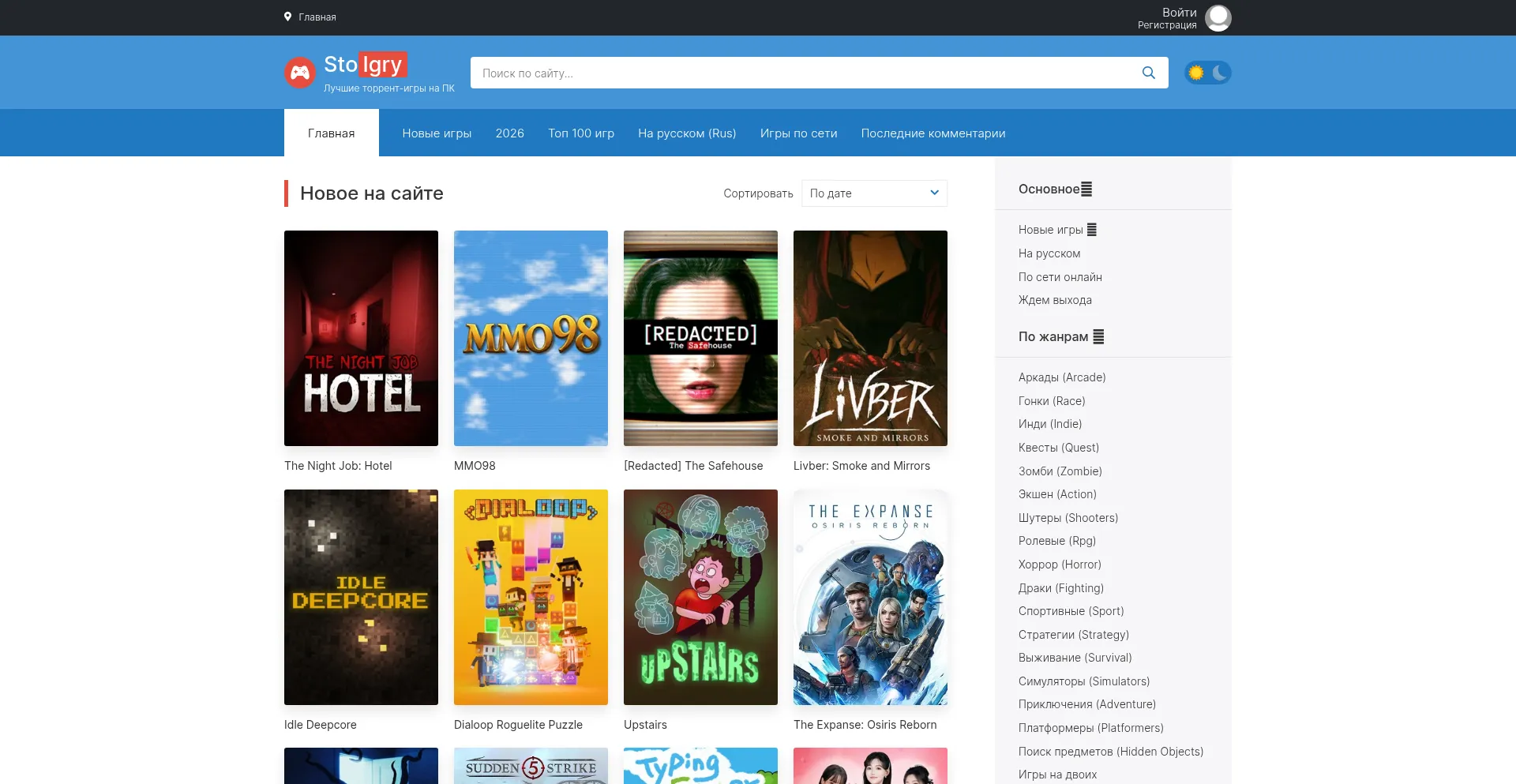This screenshot has height=784, width=1516.
Task: Open the Выживание (Survival) genre
Action: (1075, 658)
